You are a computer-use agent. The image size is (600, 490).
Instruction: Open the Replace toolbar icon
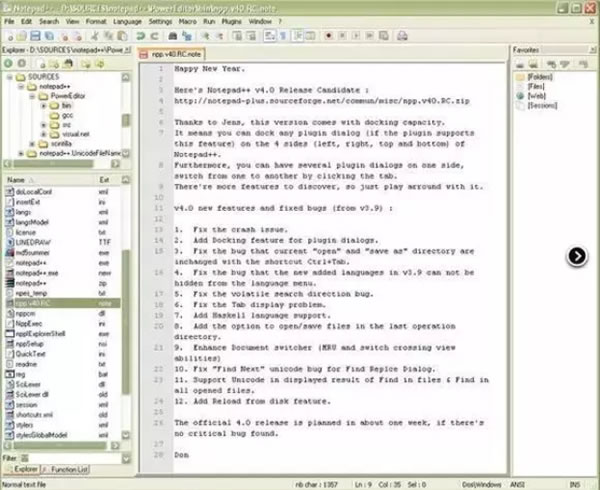pos(186,36)
